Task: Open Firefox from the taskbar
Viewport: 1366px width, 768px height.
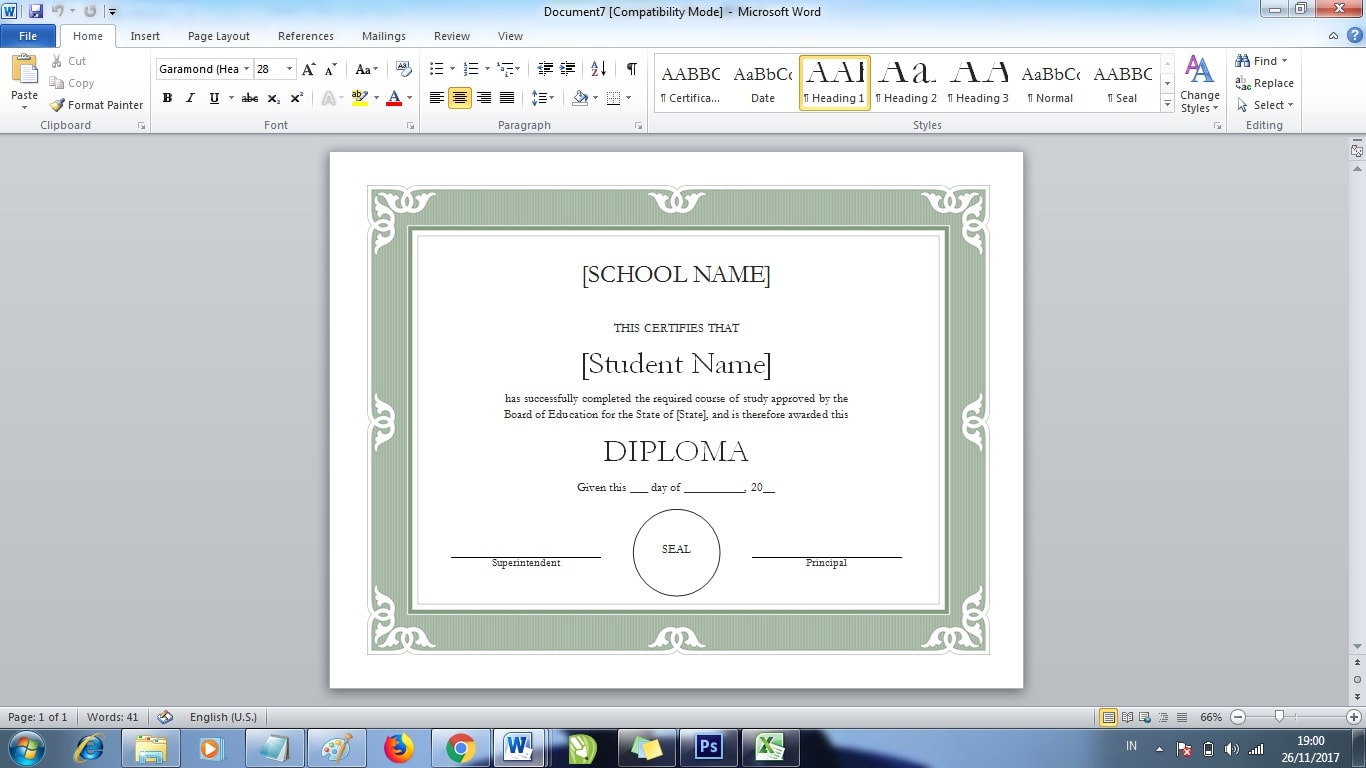Action: tap(399, 748)
